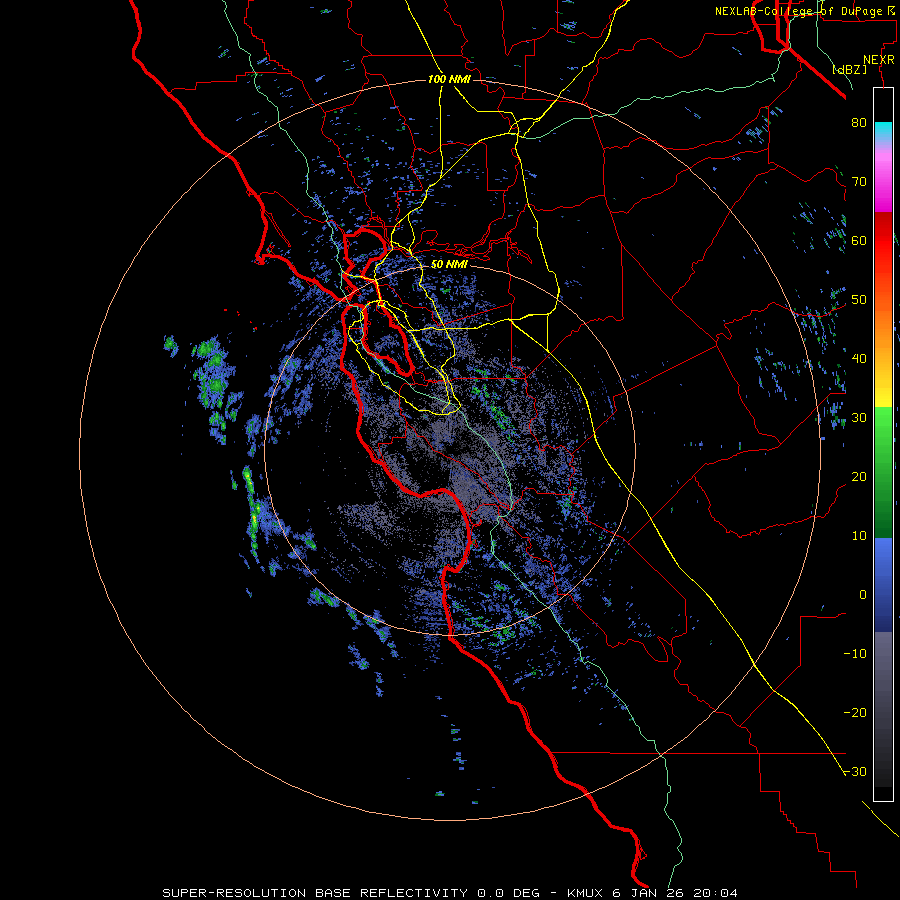Click the "KMUX" station identifier in the caption
900x900 pixels.
tap(587, 893)
